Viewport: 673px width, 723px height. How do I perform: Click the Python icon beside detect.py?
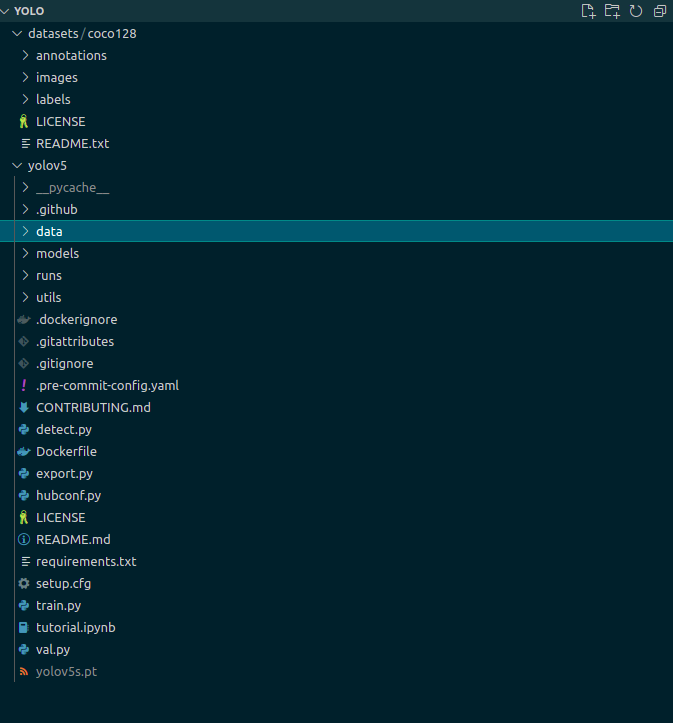click(x=24, y=429)
